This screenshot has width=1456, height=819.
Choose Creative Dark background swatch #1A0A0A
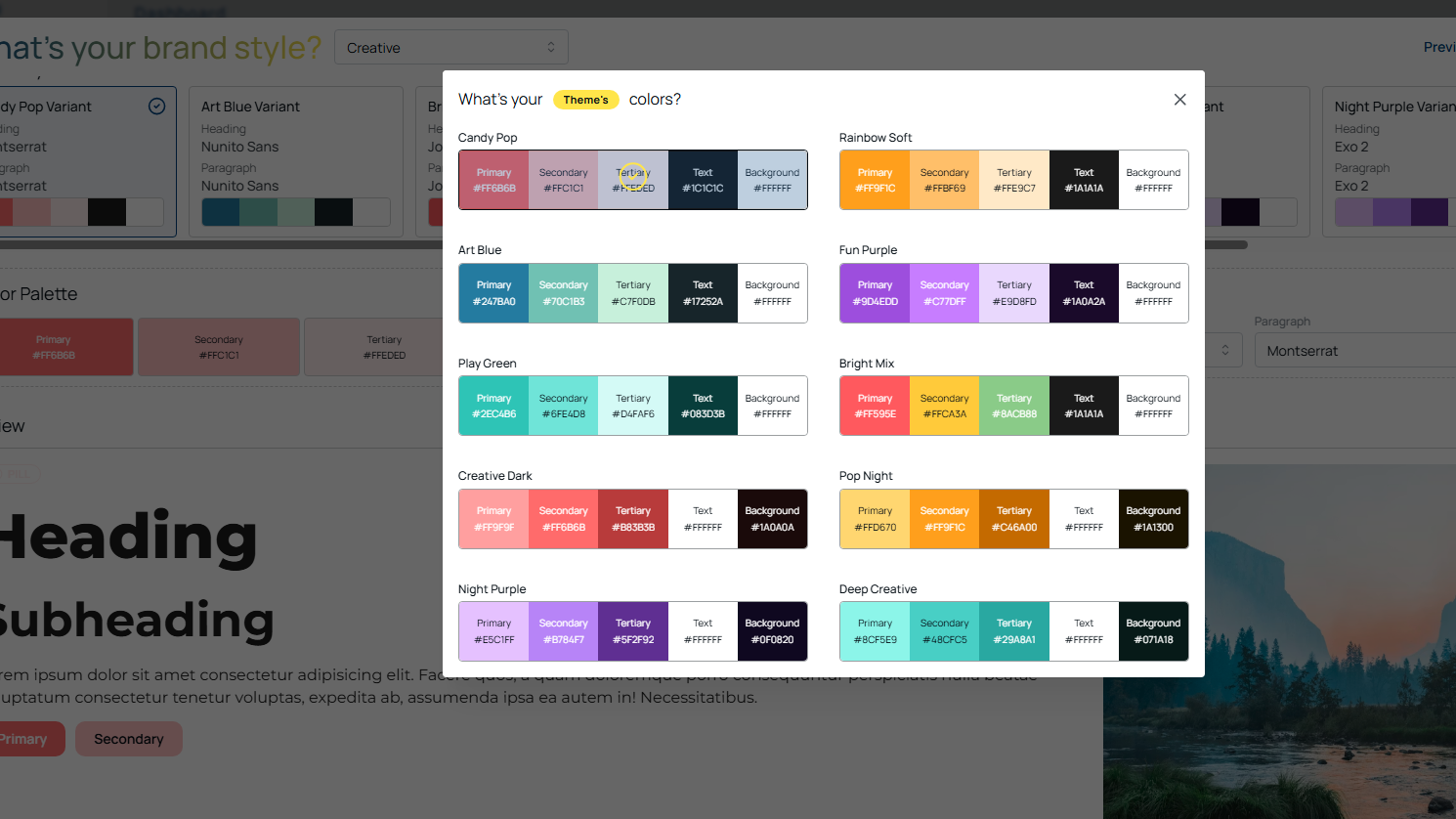point(772,519)
